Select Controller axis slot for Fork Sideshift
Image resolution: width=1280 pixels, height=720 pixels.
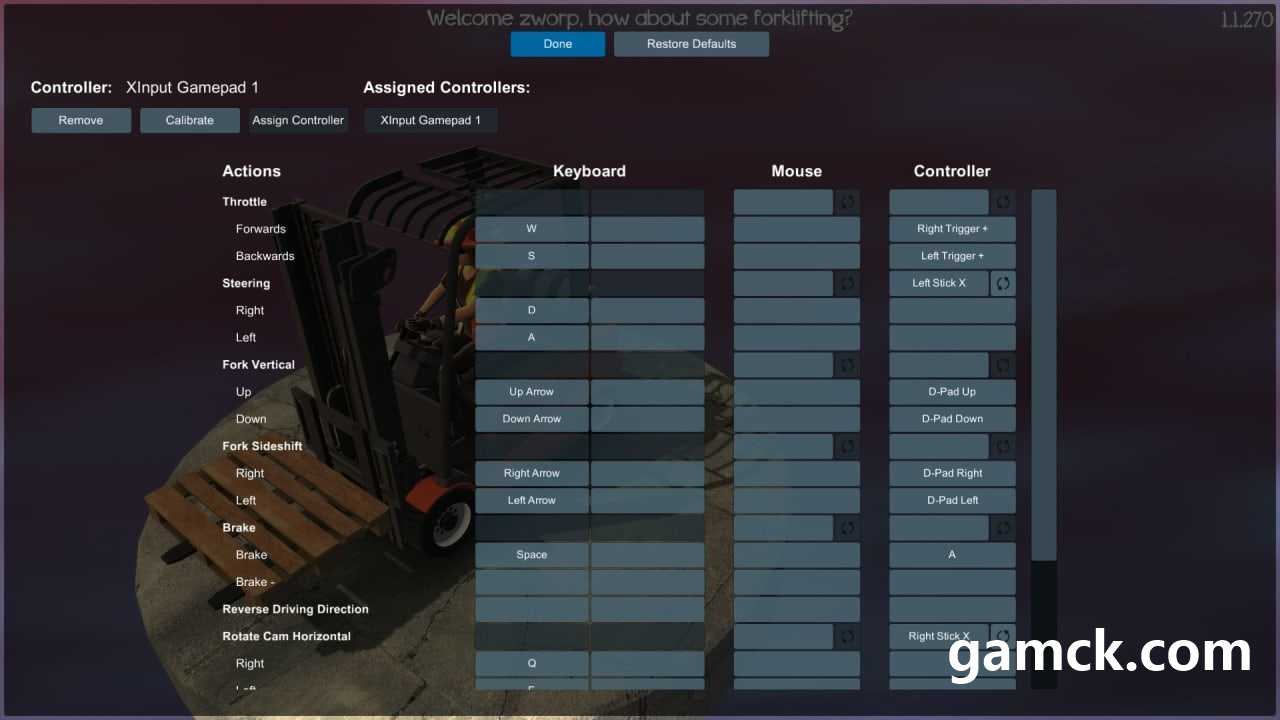tap(939, 446)
